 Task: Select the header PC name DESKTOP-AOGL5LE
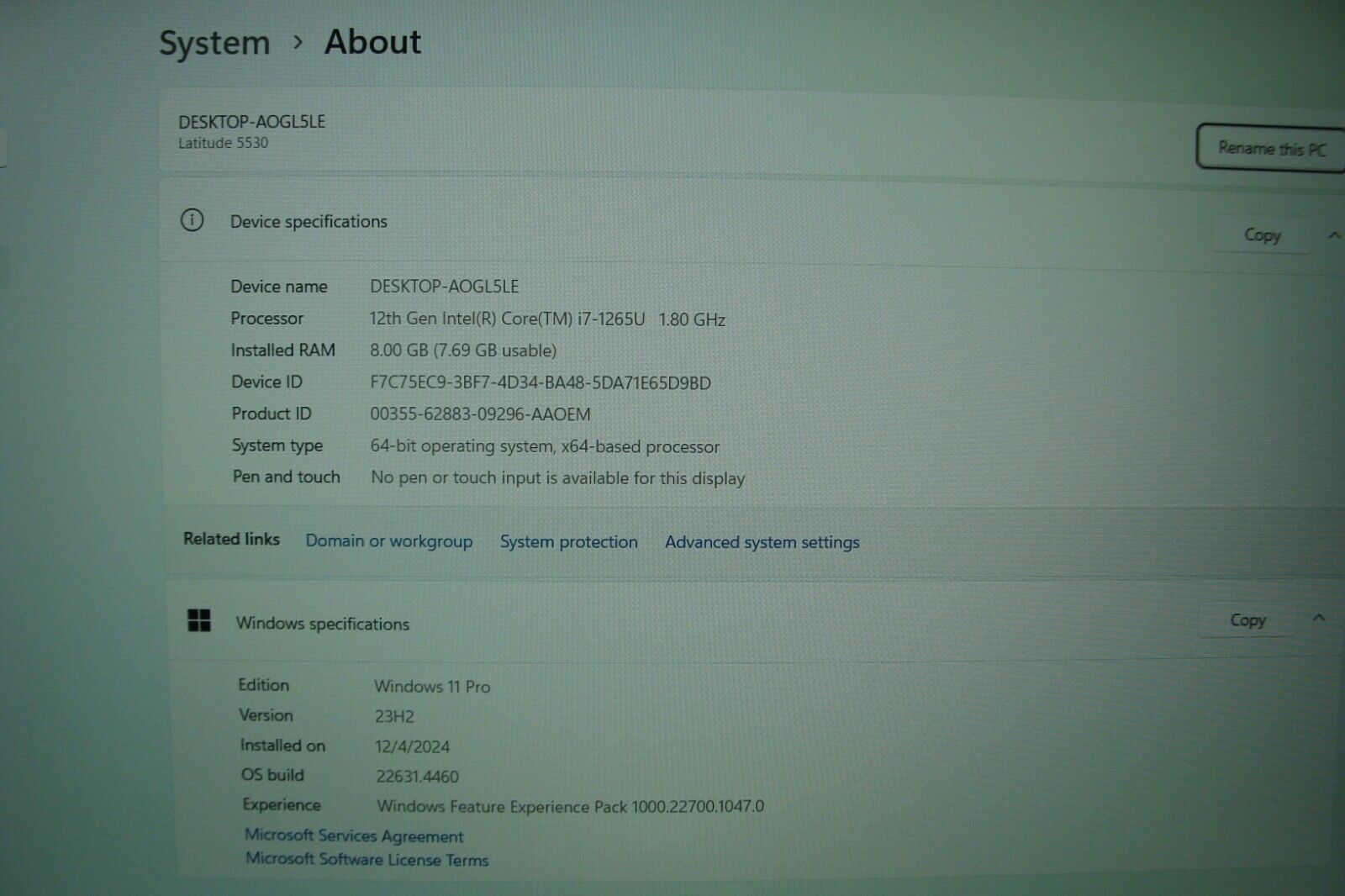point(251,121)
